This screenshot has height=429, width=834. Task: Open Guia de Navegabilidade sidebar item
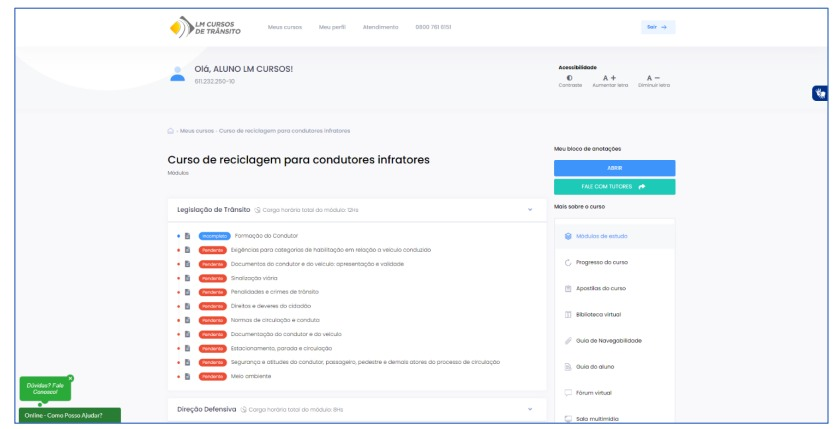tap(608, 341)
